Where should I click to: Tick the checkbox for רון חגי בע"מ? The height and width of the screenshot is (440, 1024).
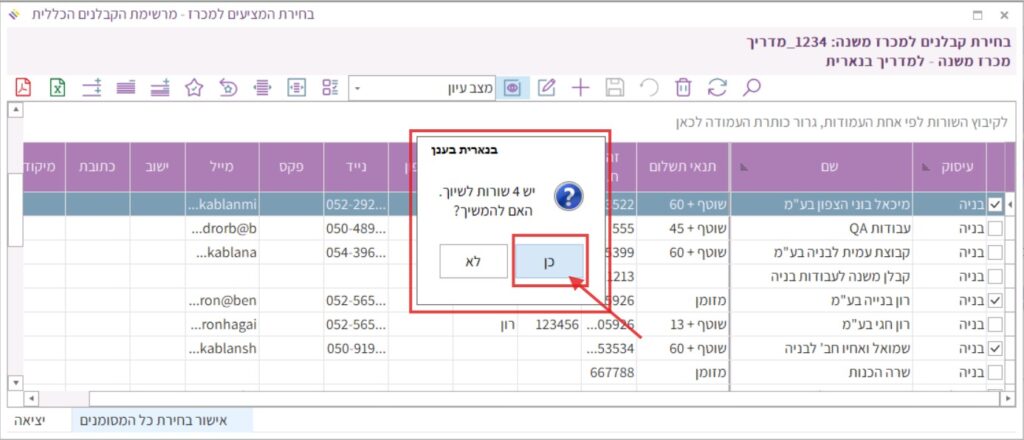(995, 324)
